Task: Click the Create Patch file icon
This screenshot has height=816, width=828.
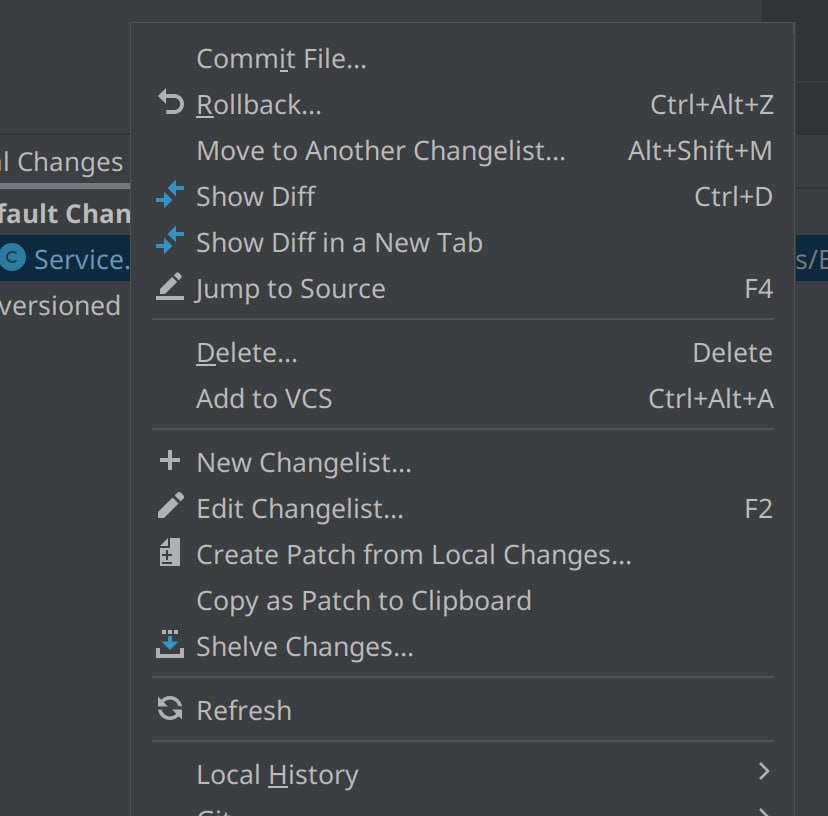Action: [170, 552]
